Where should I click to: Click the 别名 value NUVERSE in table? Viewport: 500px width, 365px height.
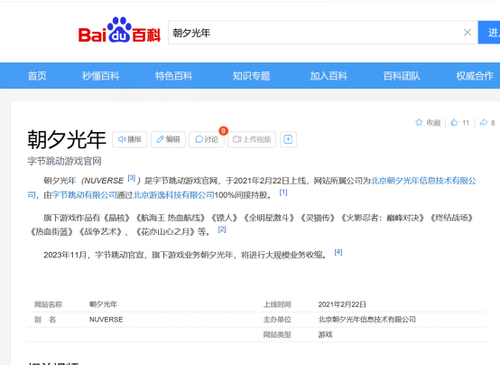[106, 319]
